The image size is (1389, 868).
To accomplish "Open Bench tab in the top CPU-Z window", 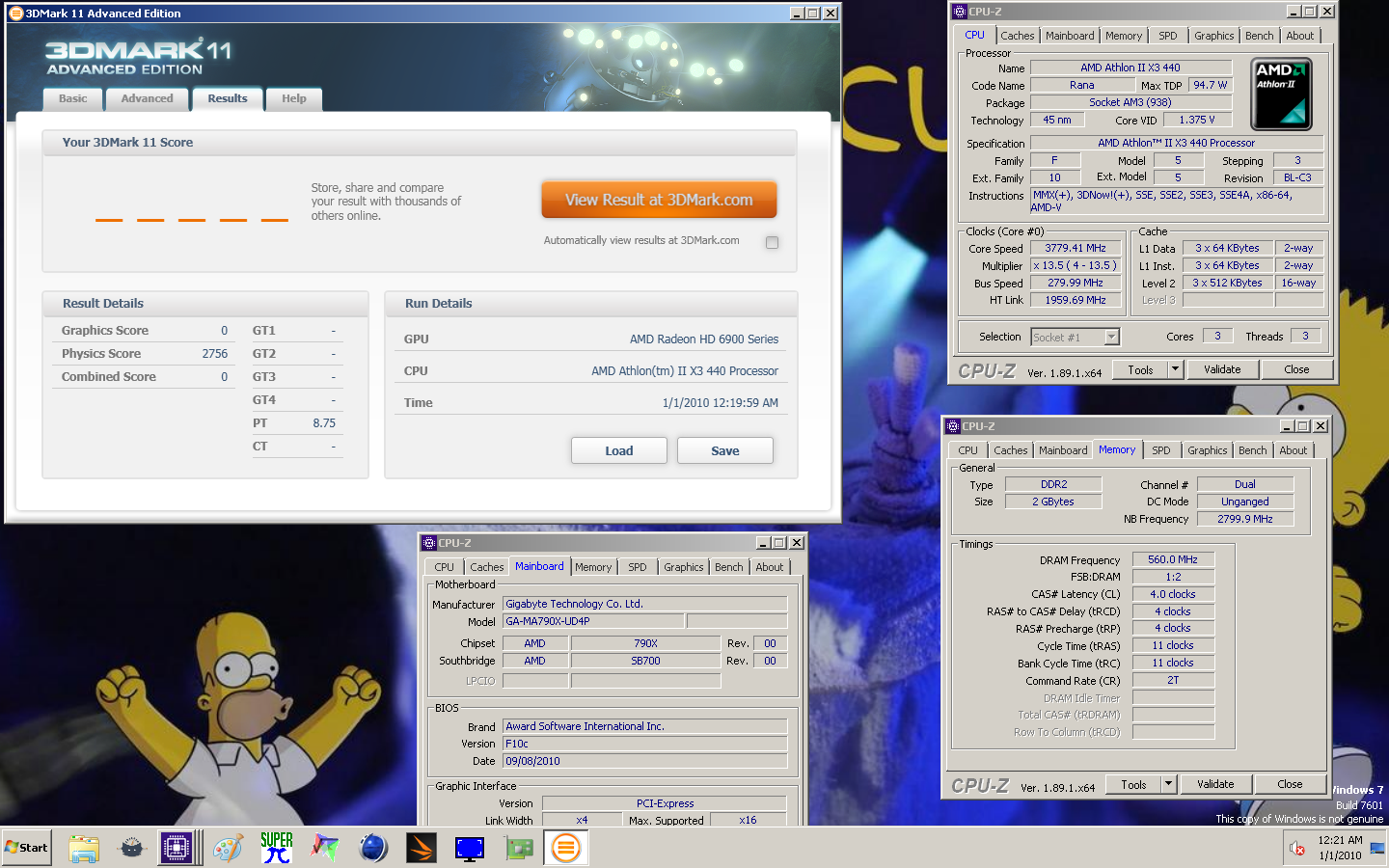I will click(x=1259, y=36).
